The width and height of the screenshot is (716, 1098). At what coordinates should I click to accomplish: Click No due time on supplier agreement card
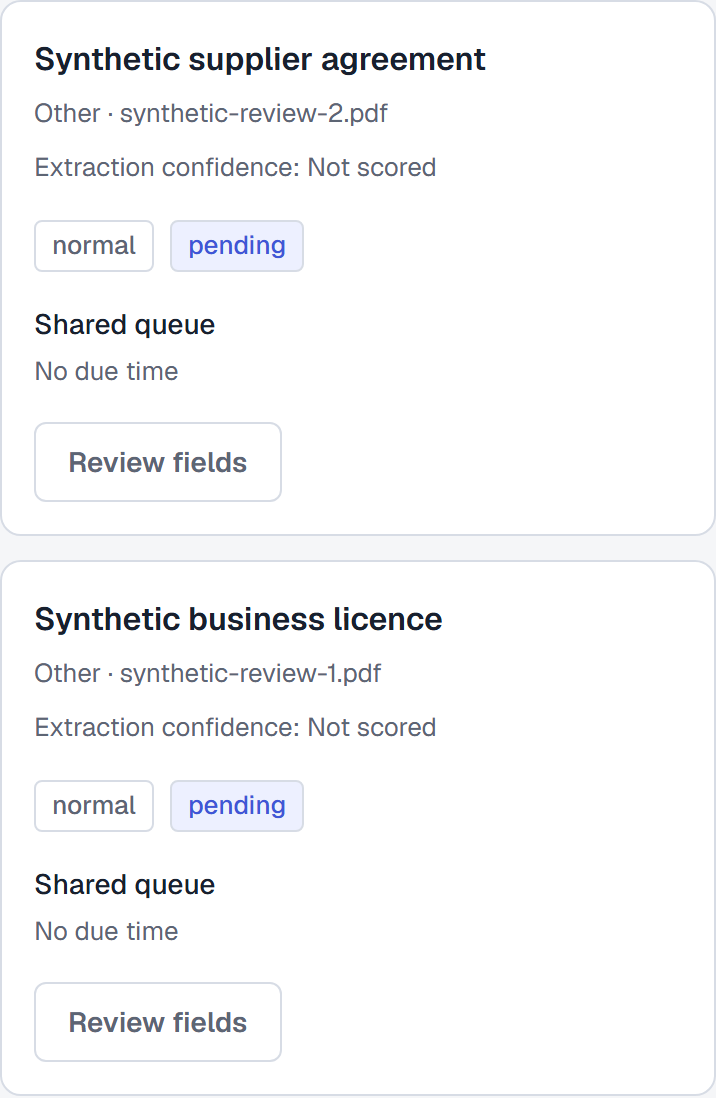106,371
